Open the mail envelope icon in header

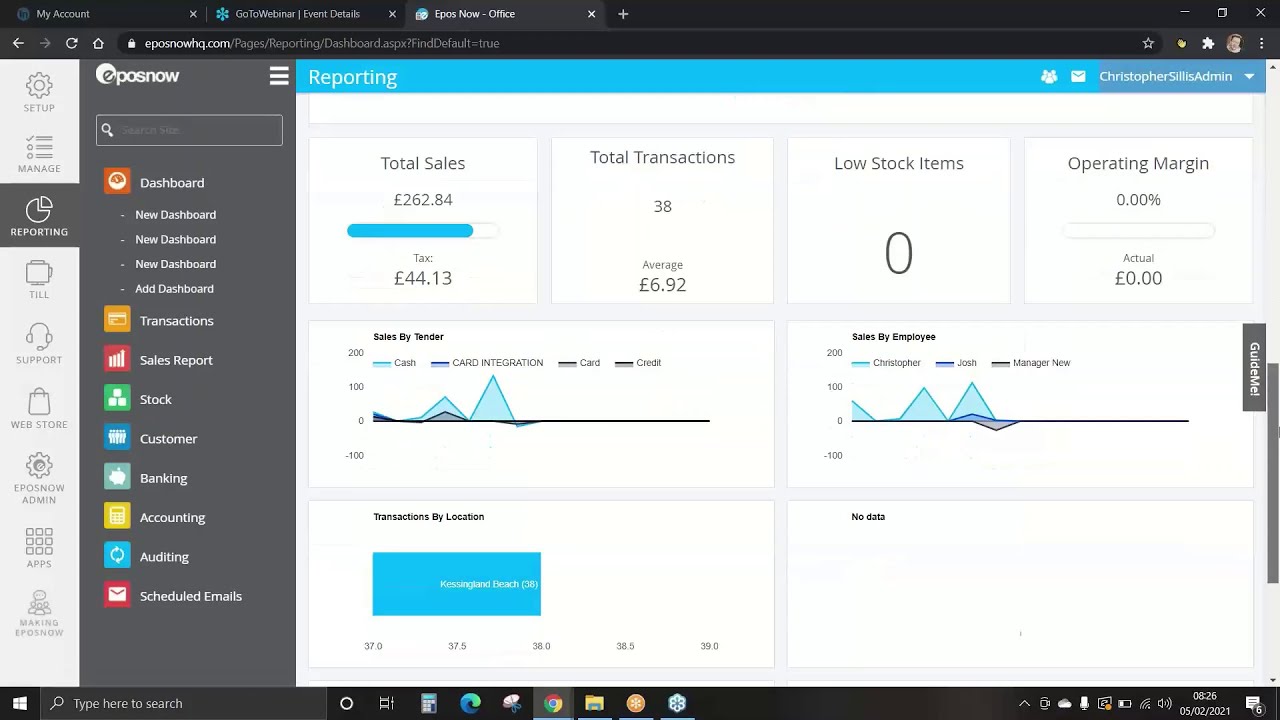point(1078,76)
